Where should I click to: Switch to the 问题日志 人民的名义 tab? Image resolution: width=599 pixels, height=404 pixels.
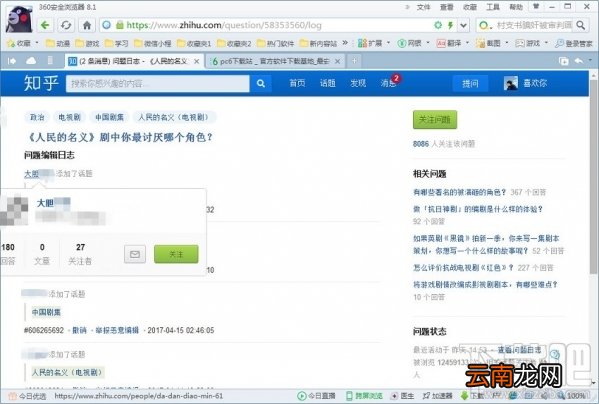134,61
